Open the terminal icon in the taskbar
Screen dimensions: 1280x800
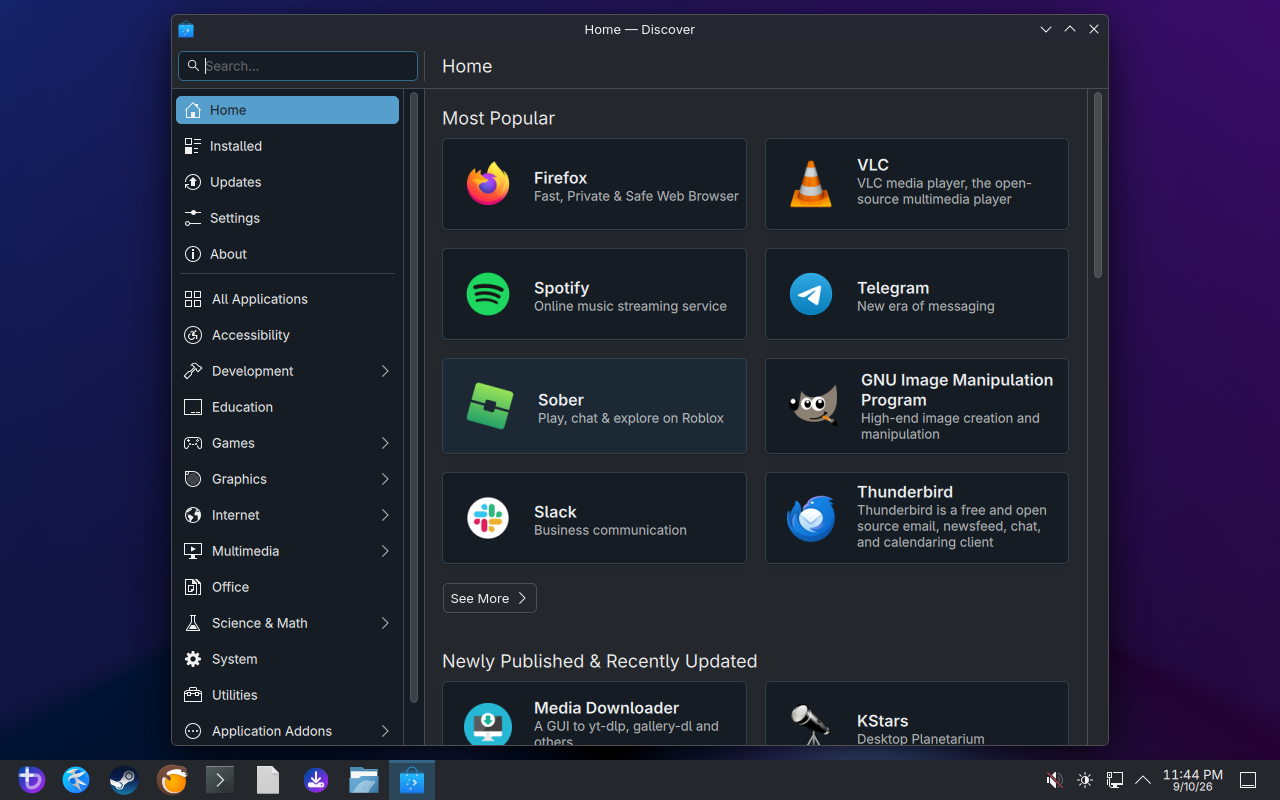pos(220,780)
